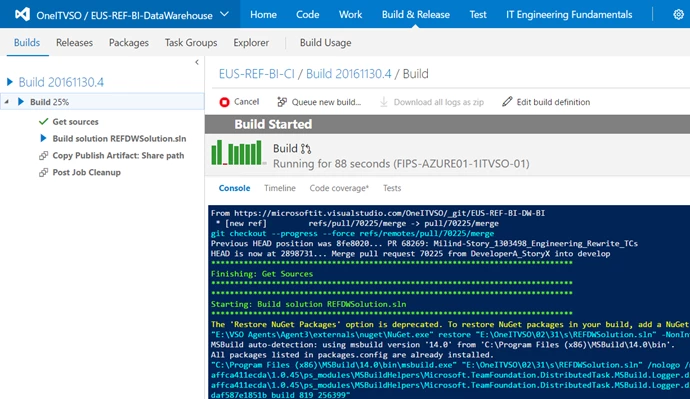Open the Test hub

pyautogui.click(x=478, y=15)
